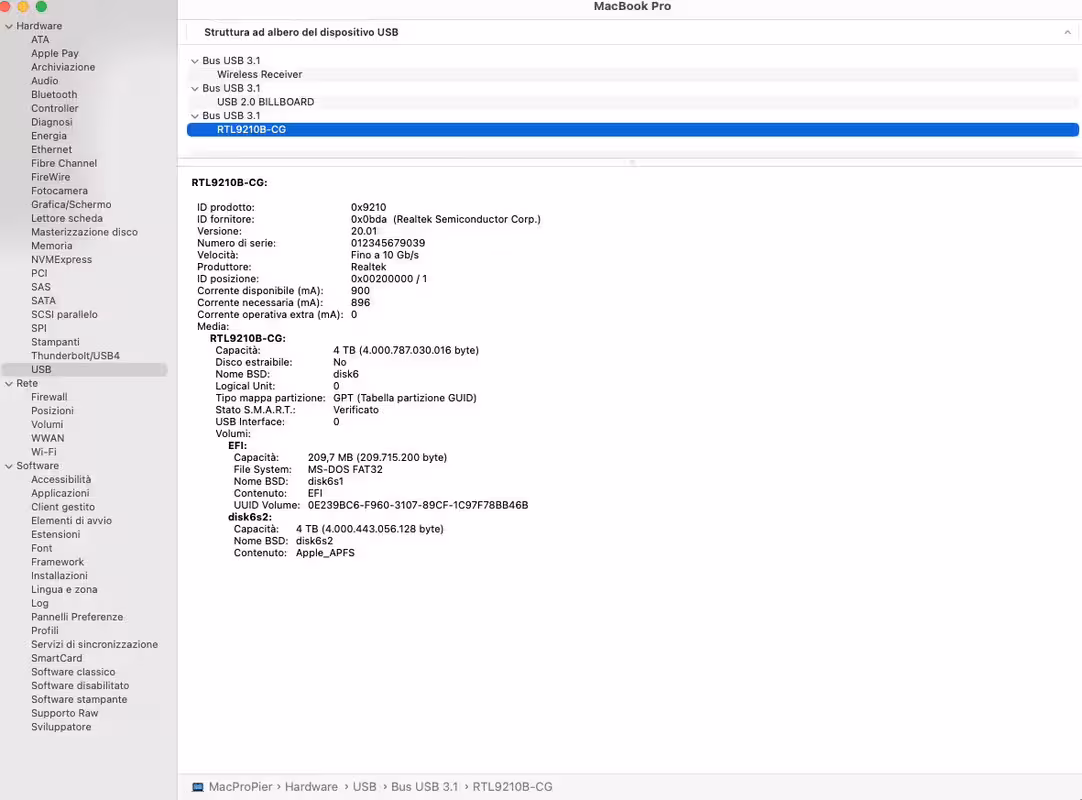Collapse the Rete section in the sidebar
This screenshot has height=800, width=1082.
[9, 384]
